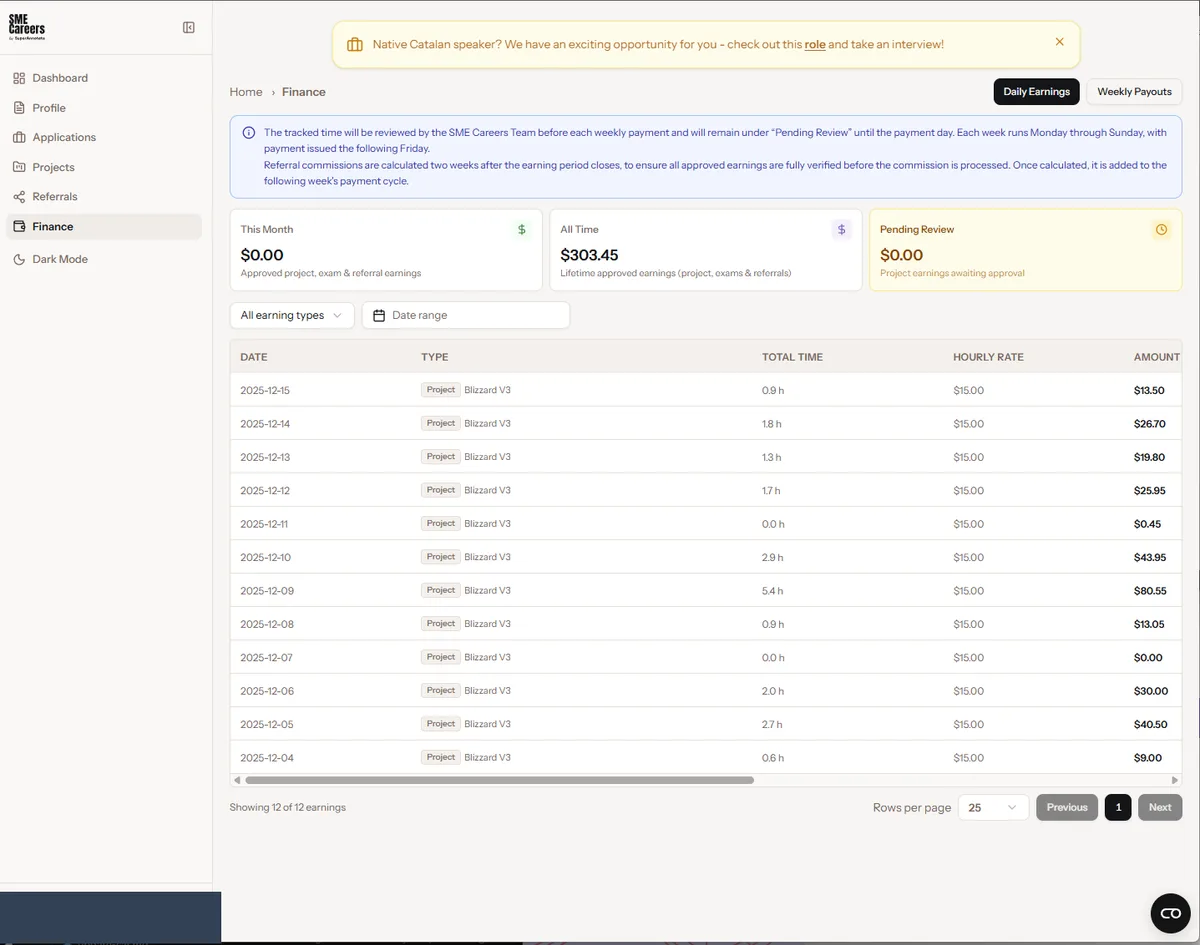
Task: Click the amount $9.00
Action: (1148, 758)
